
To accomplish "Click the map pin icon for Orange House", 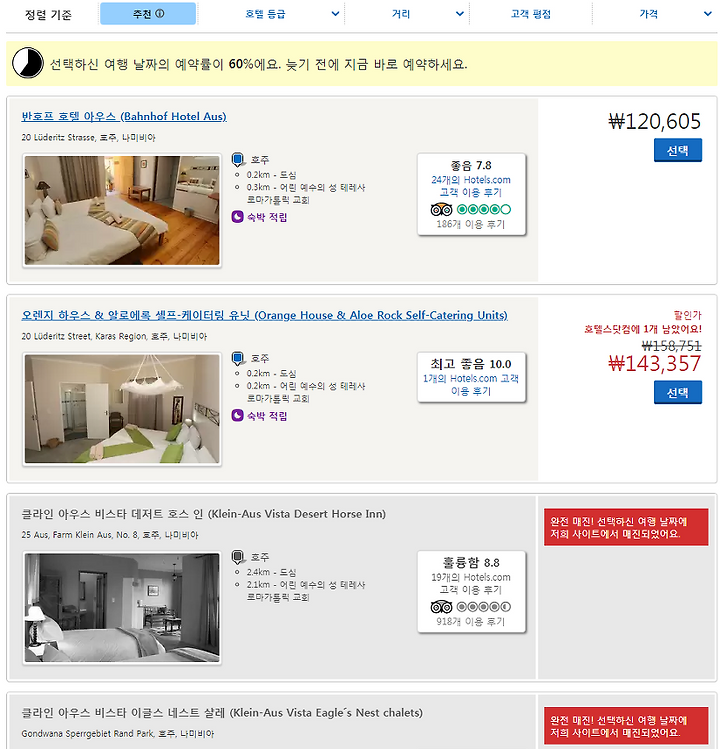I will point(237,358).
